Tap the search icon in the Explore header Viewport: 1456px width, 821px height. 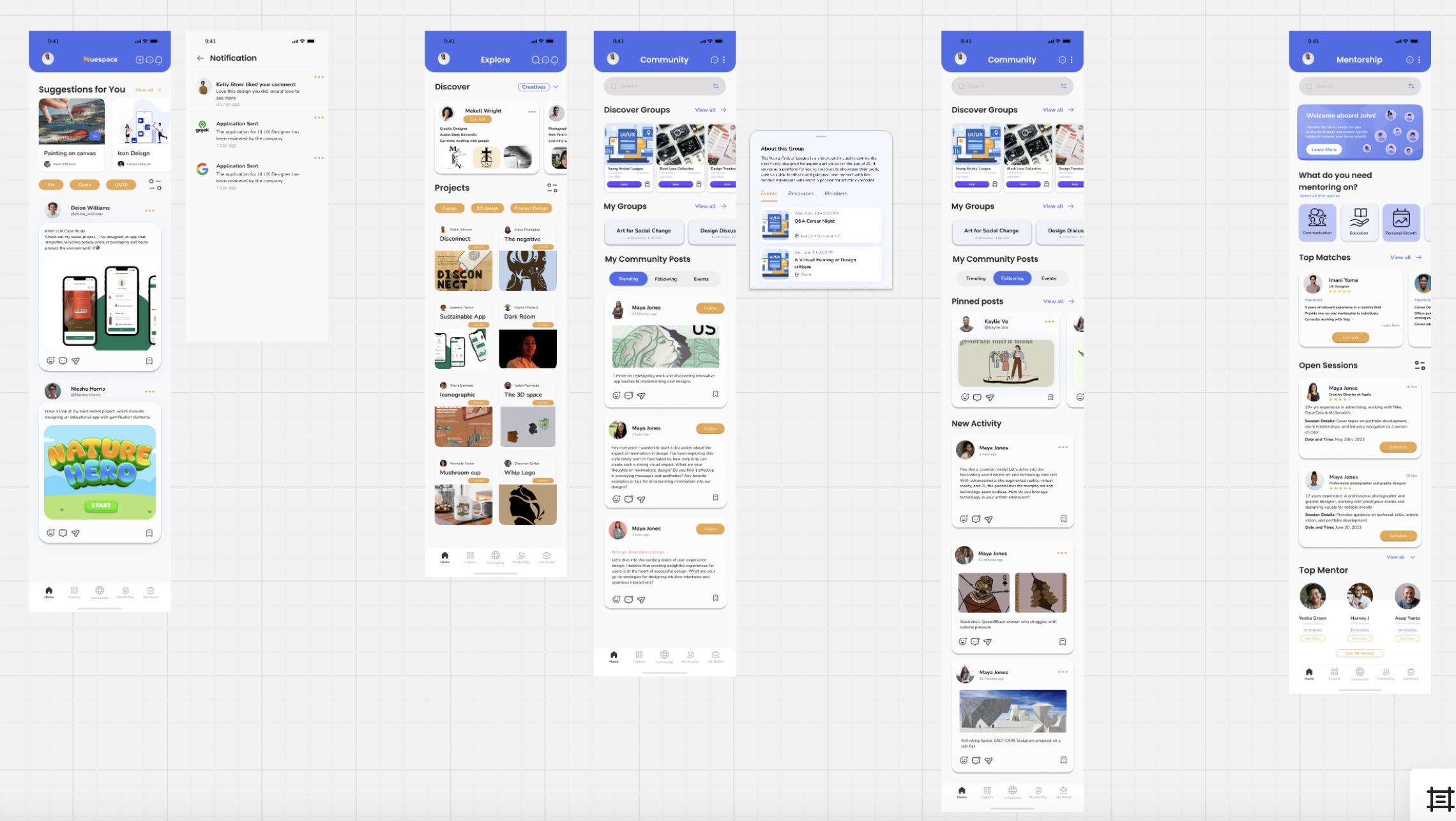tap(536, 59)
